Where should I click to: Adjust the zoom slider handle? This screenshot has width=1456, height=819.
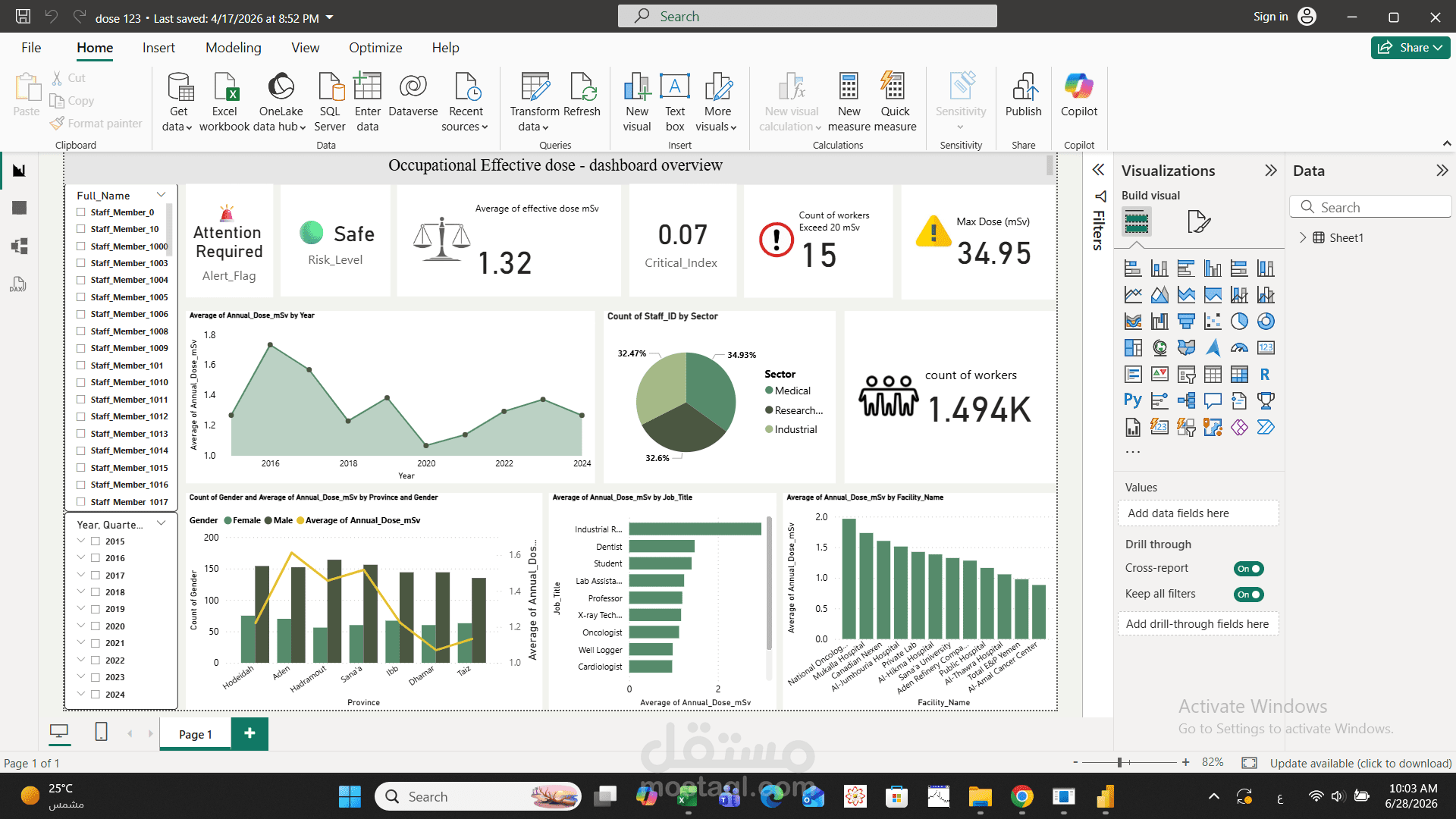coord(1119,762)
